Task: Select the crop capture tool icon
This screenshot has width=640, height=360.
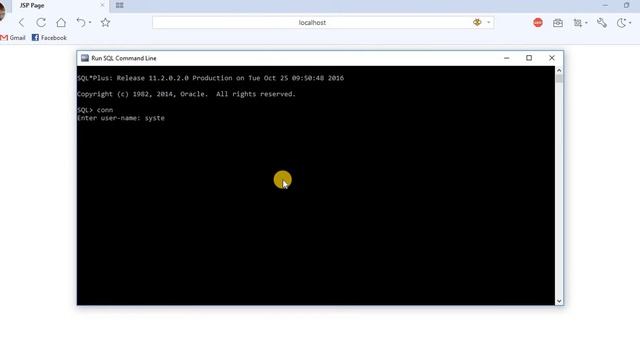Action: tap(578, 23)
